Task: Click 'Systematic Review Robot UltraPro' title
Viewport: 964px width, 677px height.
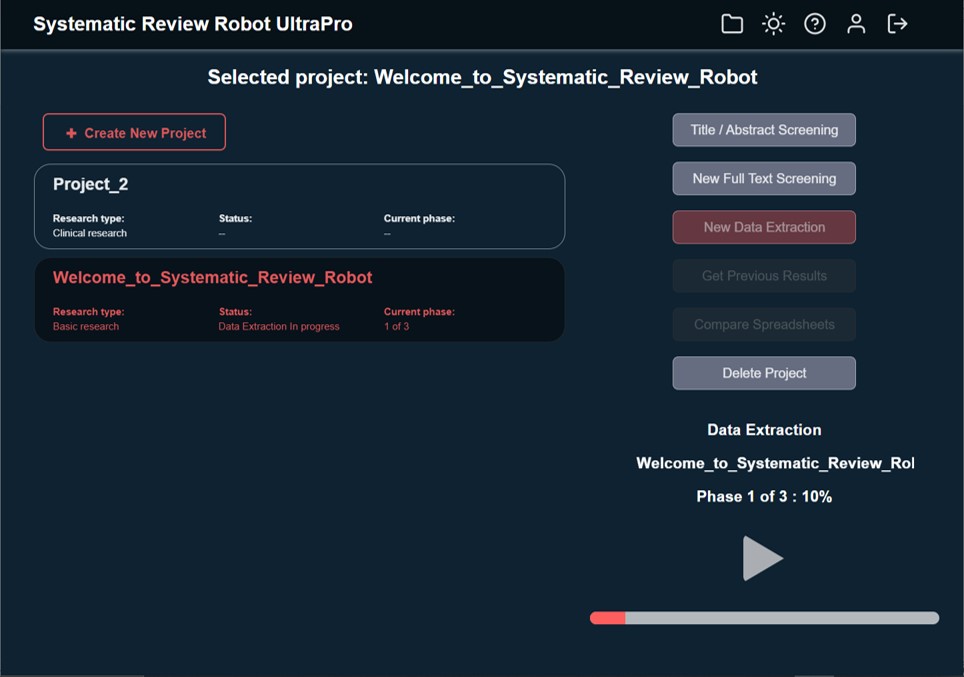Action: (x=192, y=24)
